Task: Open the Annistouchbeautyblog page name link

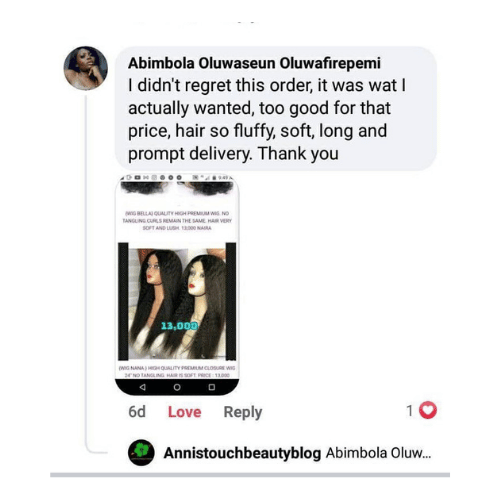Action: [242, 453]
